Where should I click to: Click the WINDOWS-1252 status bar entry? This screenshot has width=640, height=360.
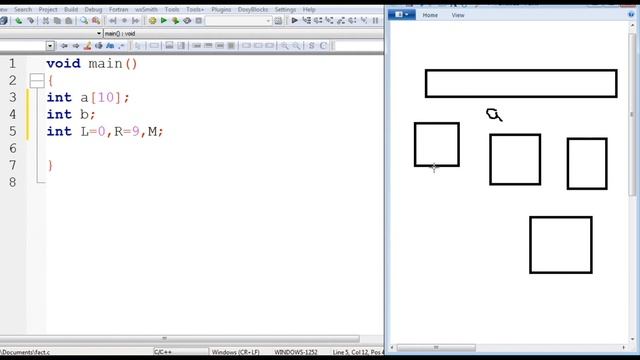(296, 352)
